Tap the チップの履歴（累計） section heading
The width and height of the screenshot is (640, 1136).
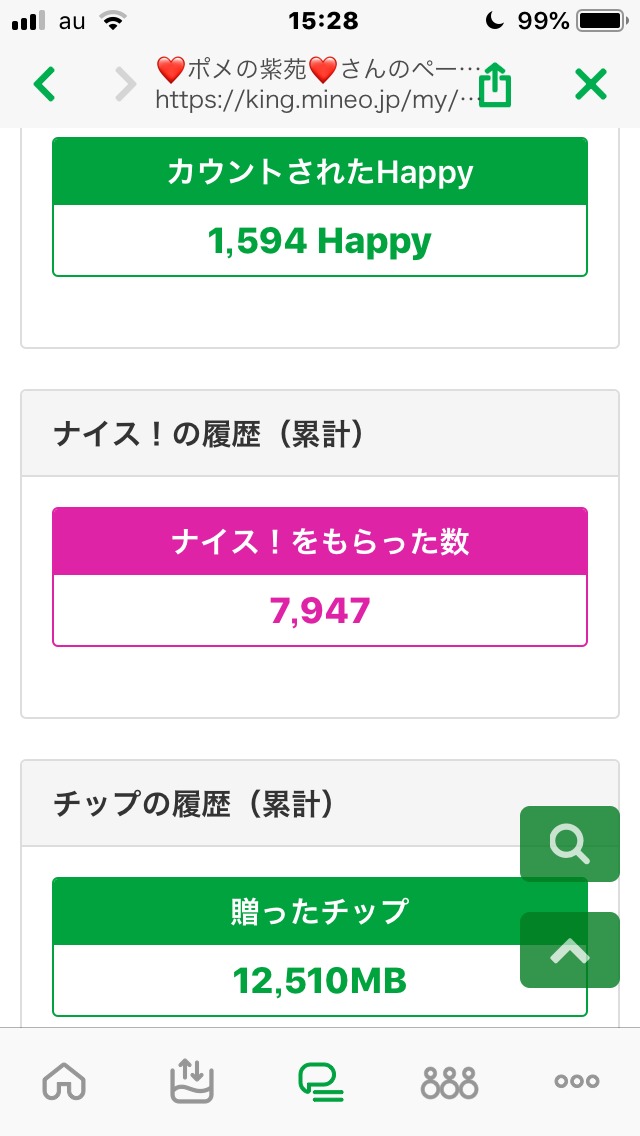193,805
